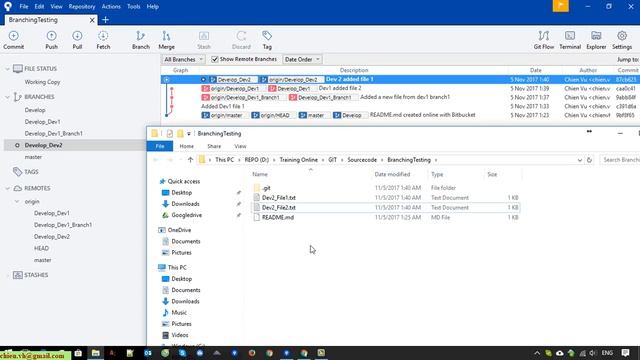Viewport: 640px width, 360px height.
Task: Click the Search BranchingTesting field
Action: pos(620,160)
